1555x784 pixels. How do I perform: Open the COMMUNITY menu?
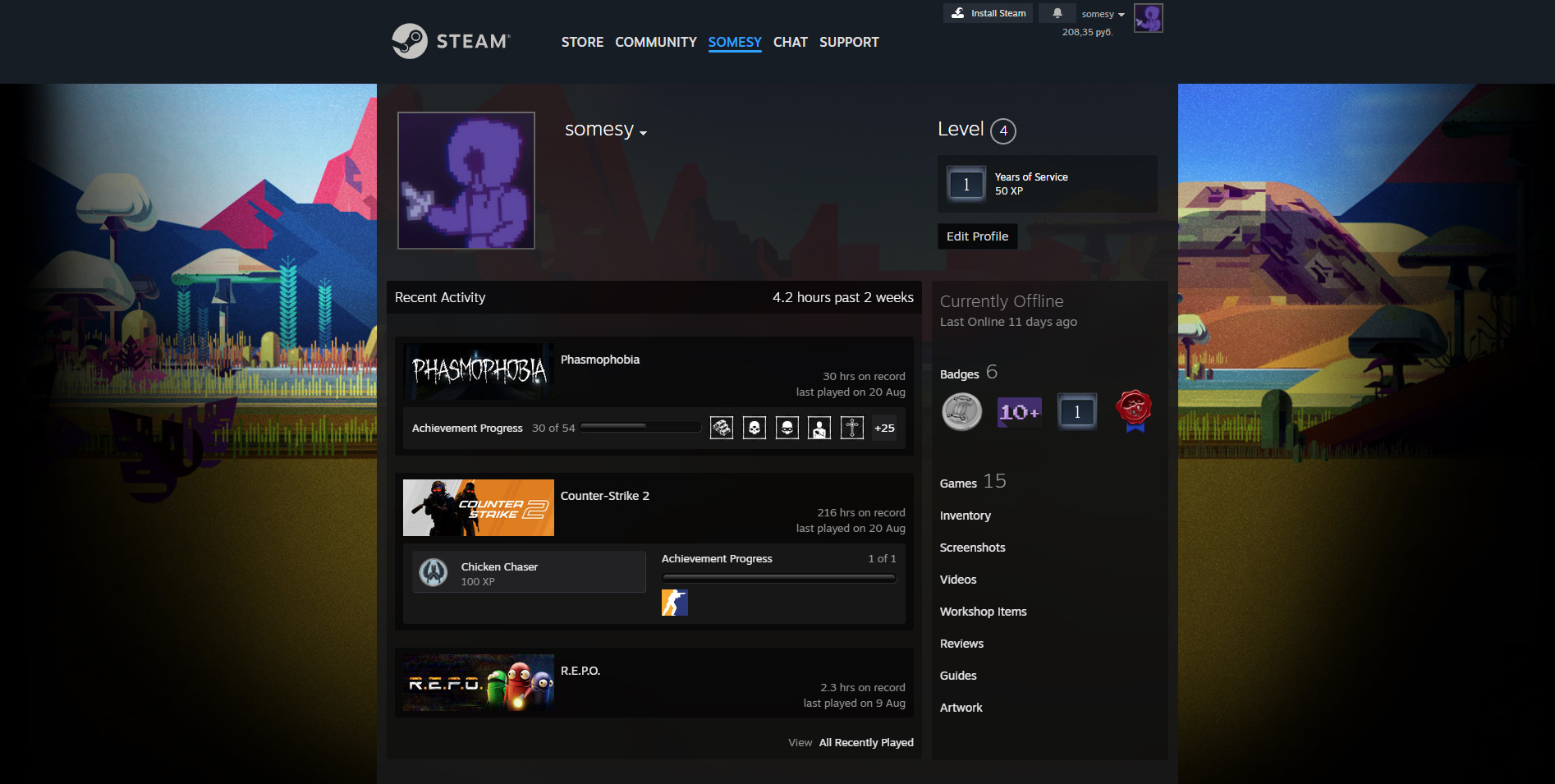656,42
